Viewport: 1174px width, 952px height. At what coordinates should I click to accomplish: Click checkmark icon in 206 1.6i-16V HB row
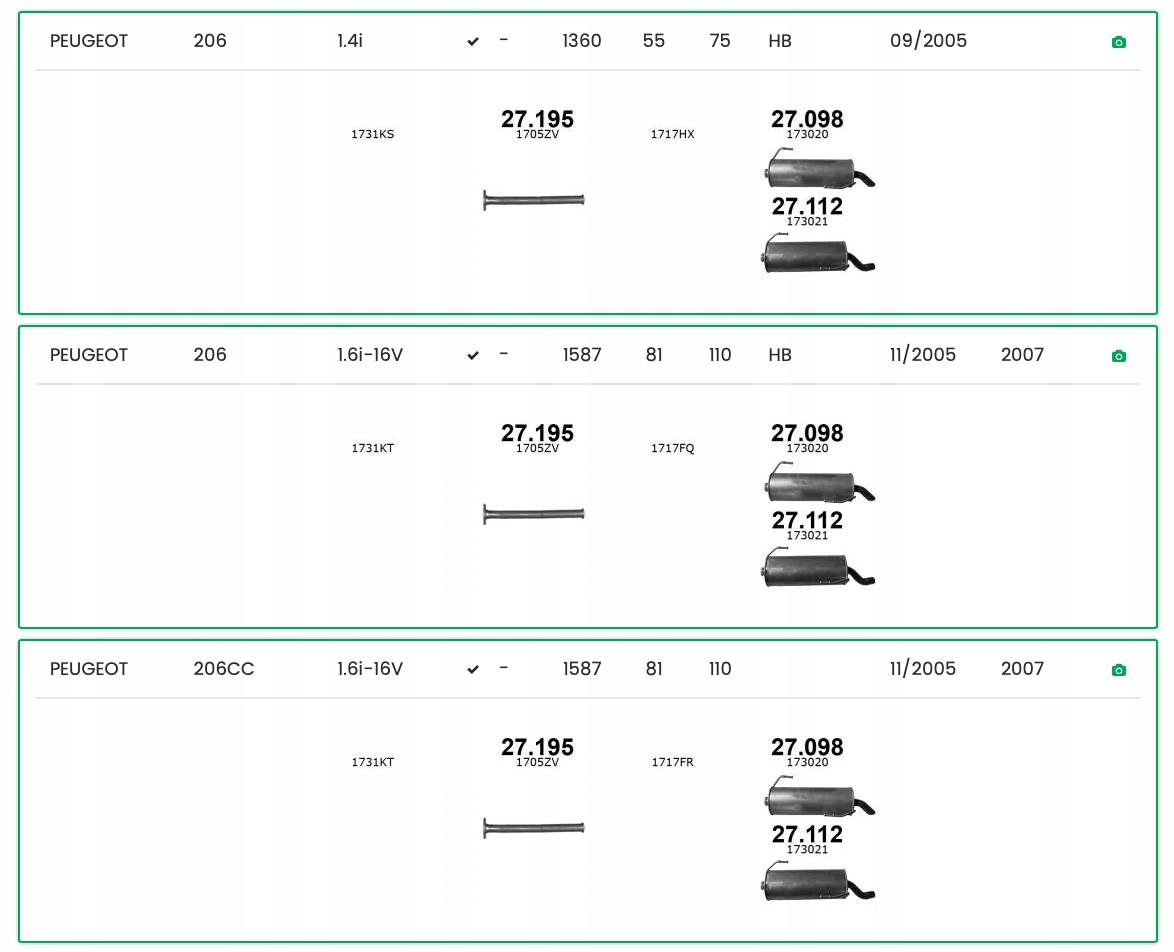tap(473, 356)
